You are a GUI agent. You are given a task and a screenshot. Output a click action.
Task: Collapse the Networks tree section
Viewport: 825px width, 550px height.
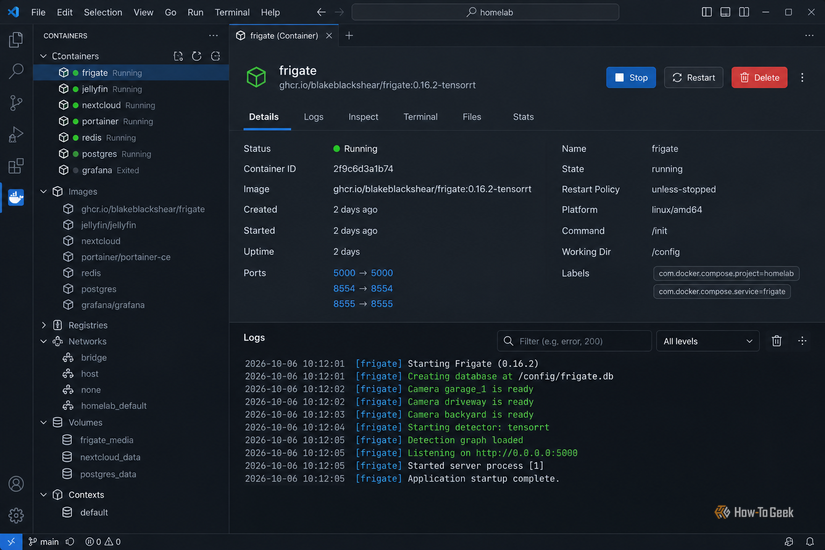(x=44, y=341)
